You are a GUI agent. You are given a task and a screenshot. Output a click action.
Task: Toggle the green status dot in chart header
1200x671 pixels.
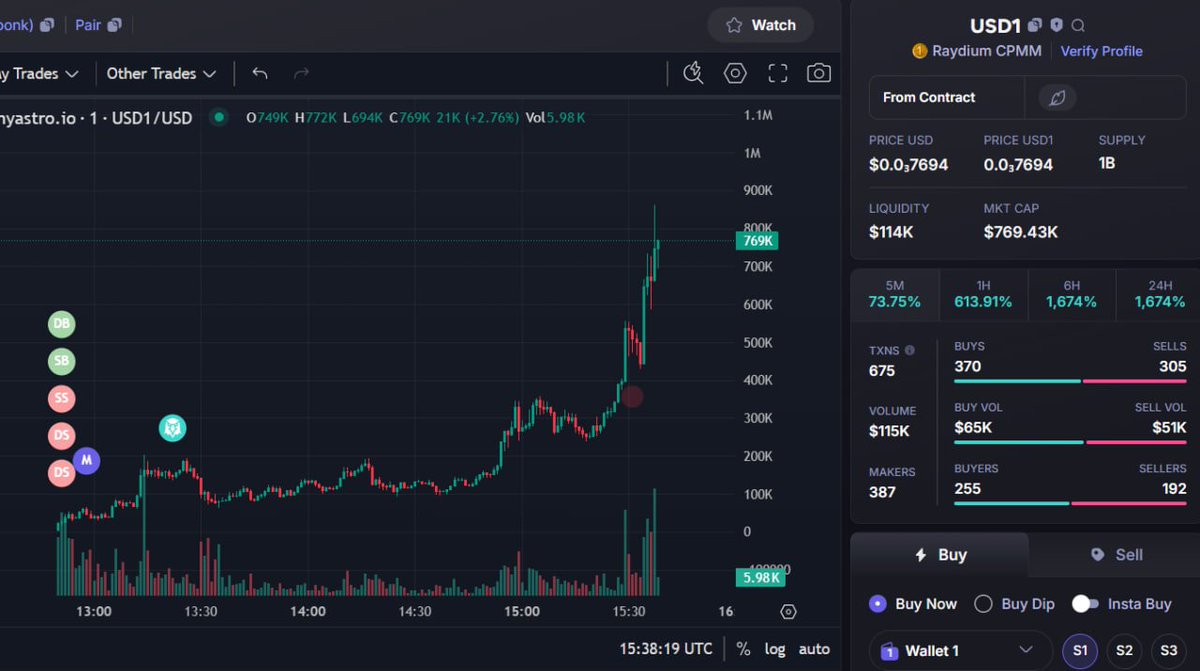click(218, 117)
